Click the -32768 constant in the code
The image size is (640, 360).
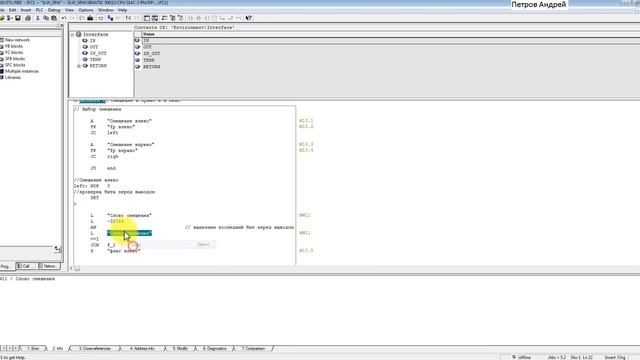pos(116,221)
